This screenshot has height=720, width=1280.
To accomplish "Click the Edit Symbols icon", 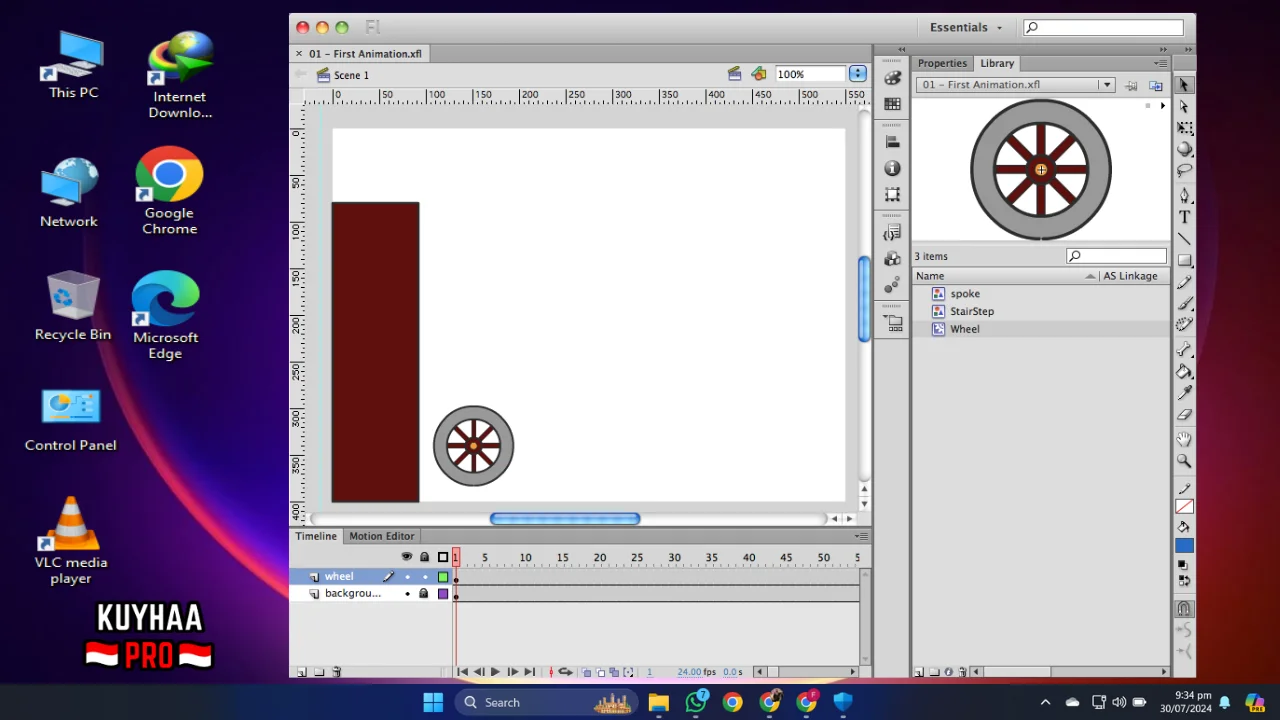I will (759, 74).
